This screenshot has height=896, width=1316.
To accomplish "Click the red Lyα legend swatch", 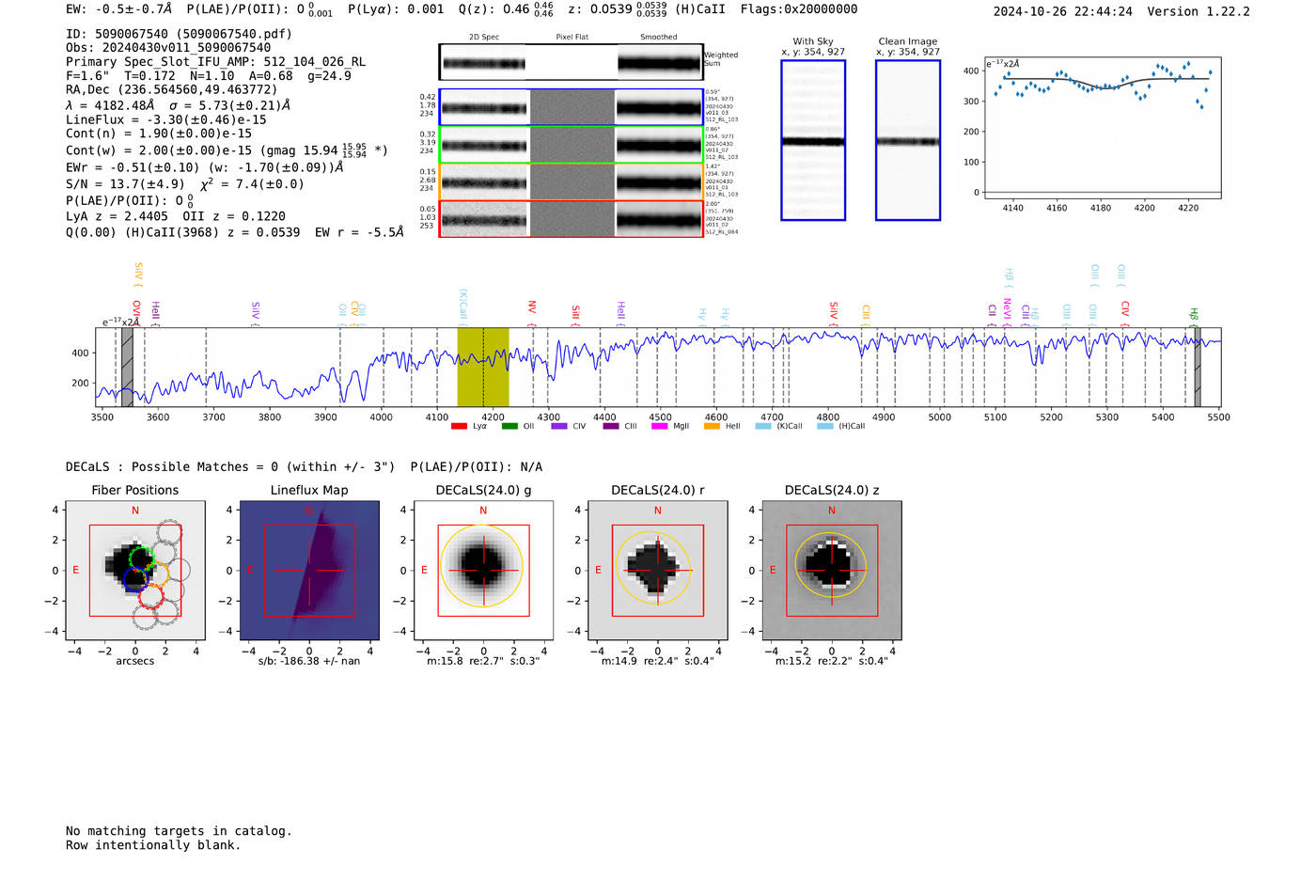I will point(459,426).
